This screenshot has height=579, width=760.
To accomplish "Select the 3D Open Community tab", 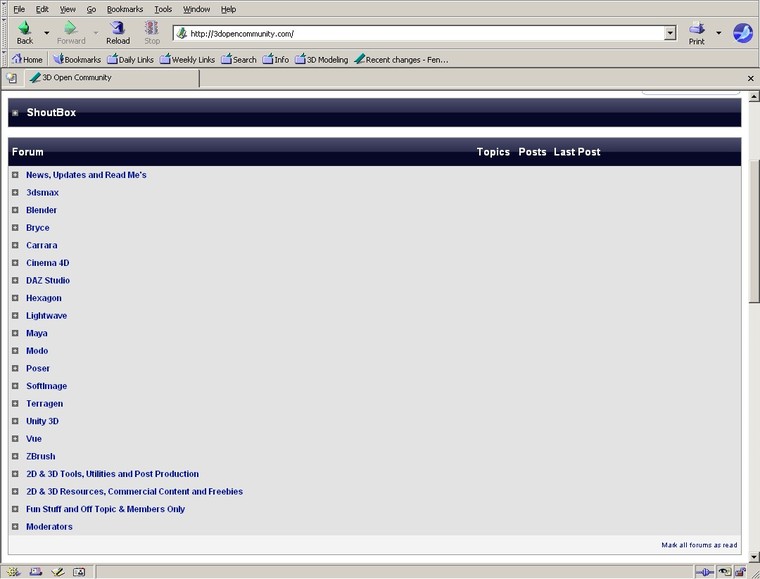I will pyautogui.click(x=111, y=78).
